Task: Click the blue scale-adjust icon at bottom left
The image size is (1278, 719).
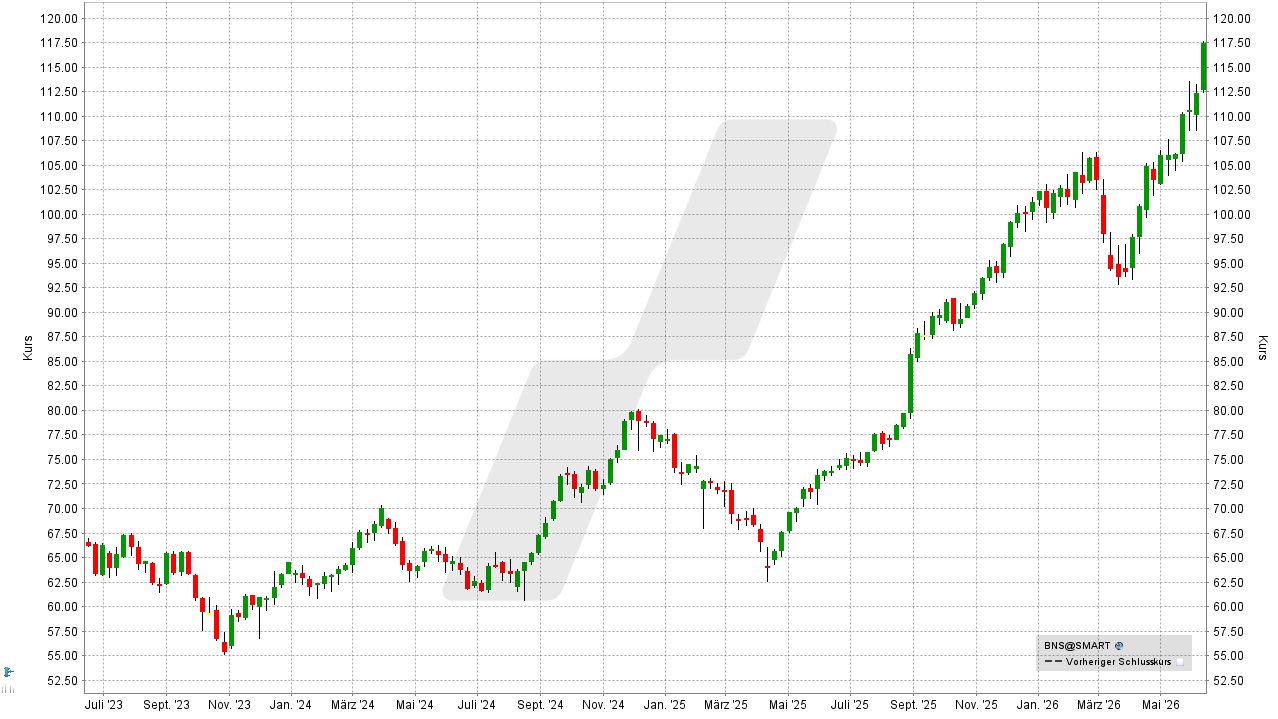Action: [x=7, y=672]
